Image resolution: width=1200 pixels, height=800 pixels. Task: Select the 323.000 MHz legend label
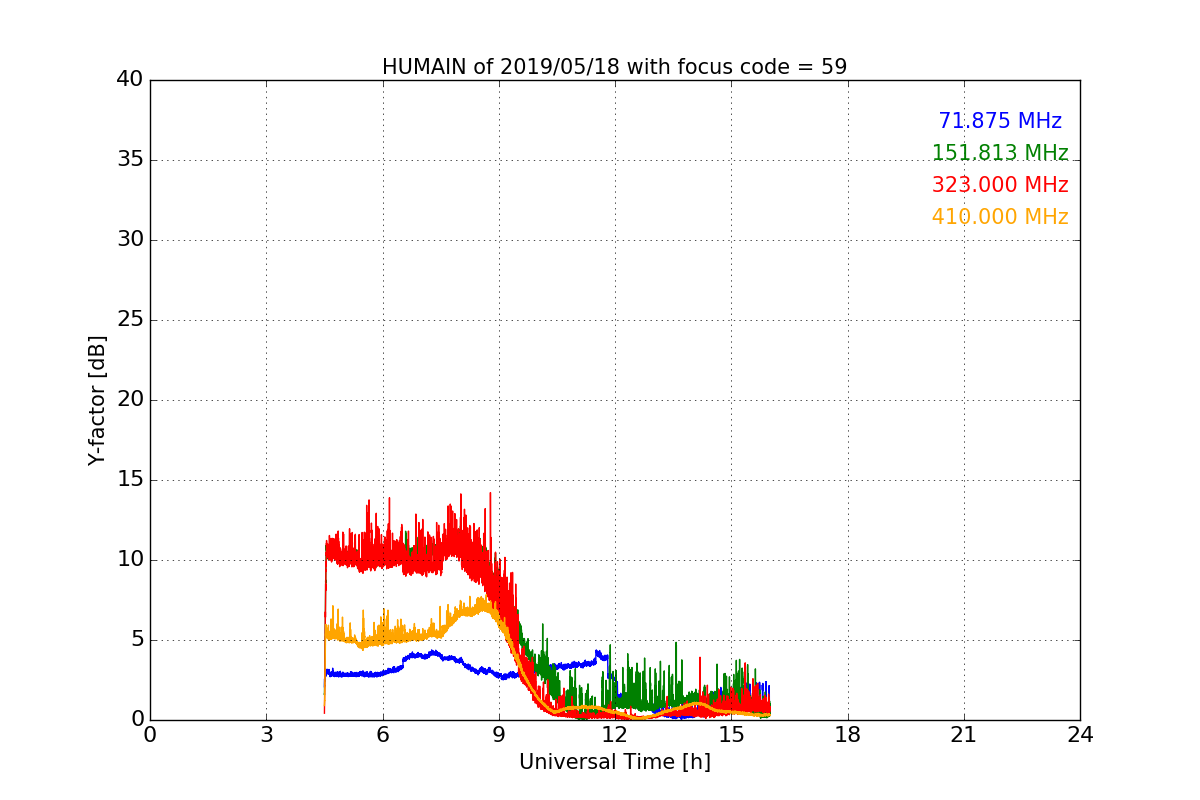(1000, 185)
